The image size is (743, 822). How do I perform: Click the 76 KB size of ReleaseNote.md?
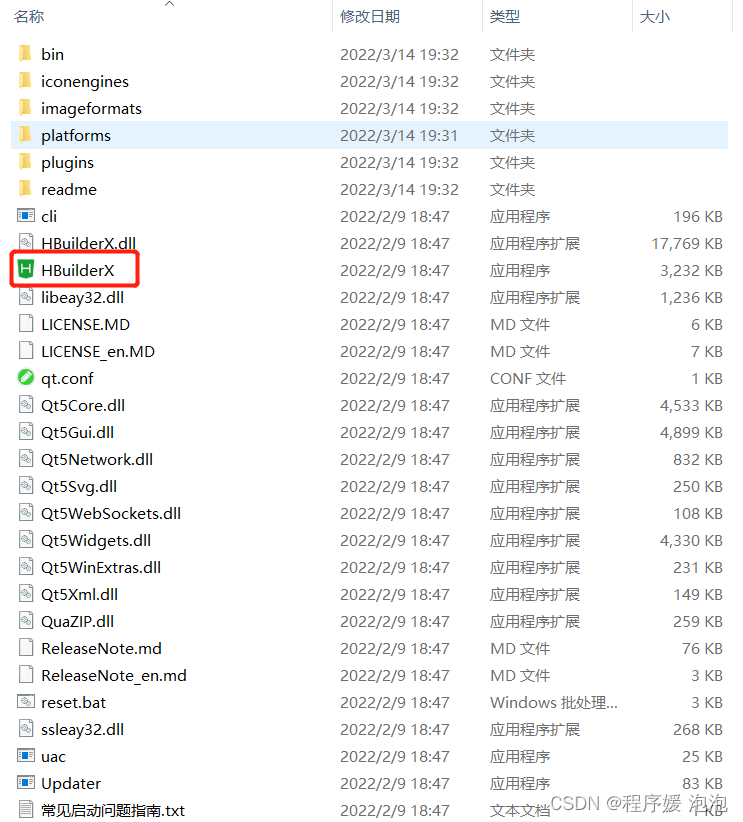click(702, 648)
